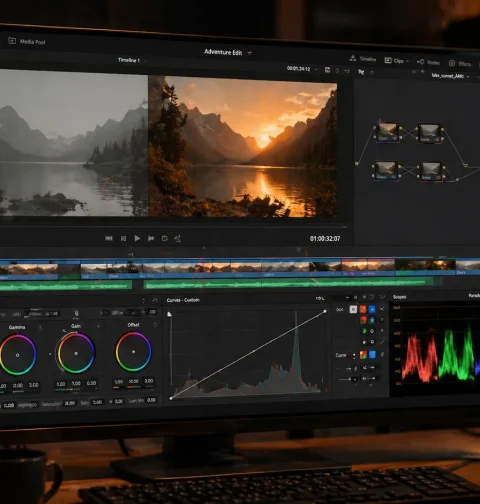This screenshot has width=480, height=504.
Task: Click the red parade waveform in Scopes
Action: [x=420, y=358]
